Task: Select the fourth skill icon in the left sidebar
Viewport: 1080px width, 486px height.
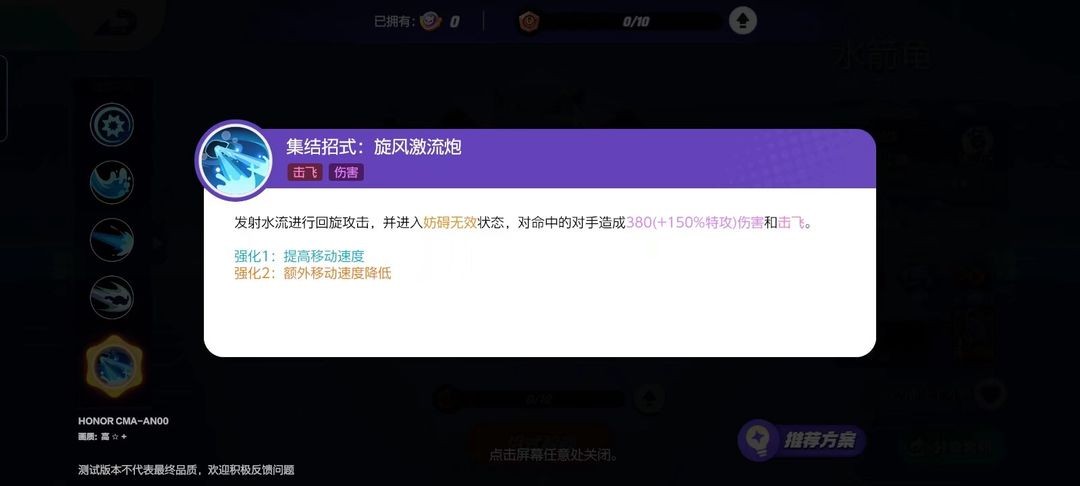Action: 112,297
